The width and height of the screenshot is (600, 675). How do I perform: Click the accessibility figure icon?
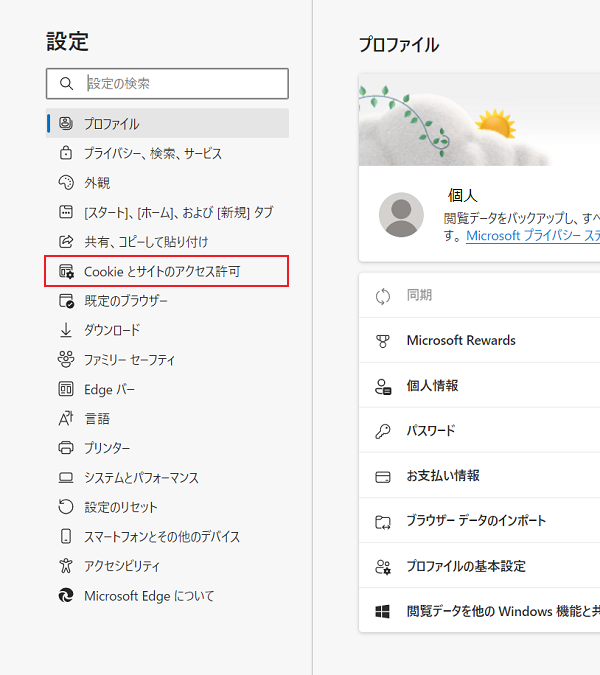tap(67, 566)
